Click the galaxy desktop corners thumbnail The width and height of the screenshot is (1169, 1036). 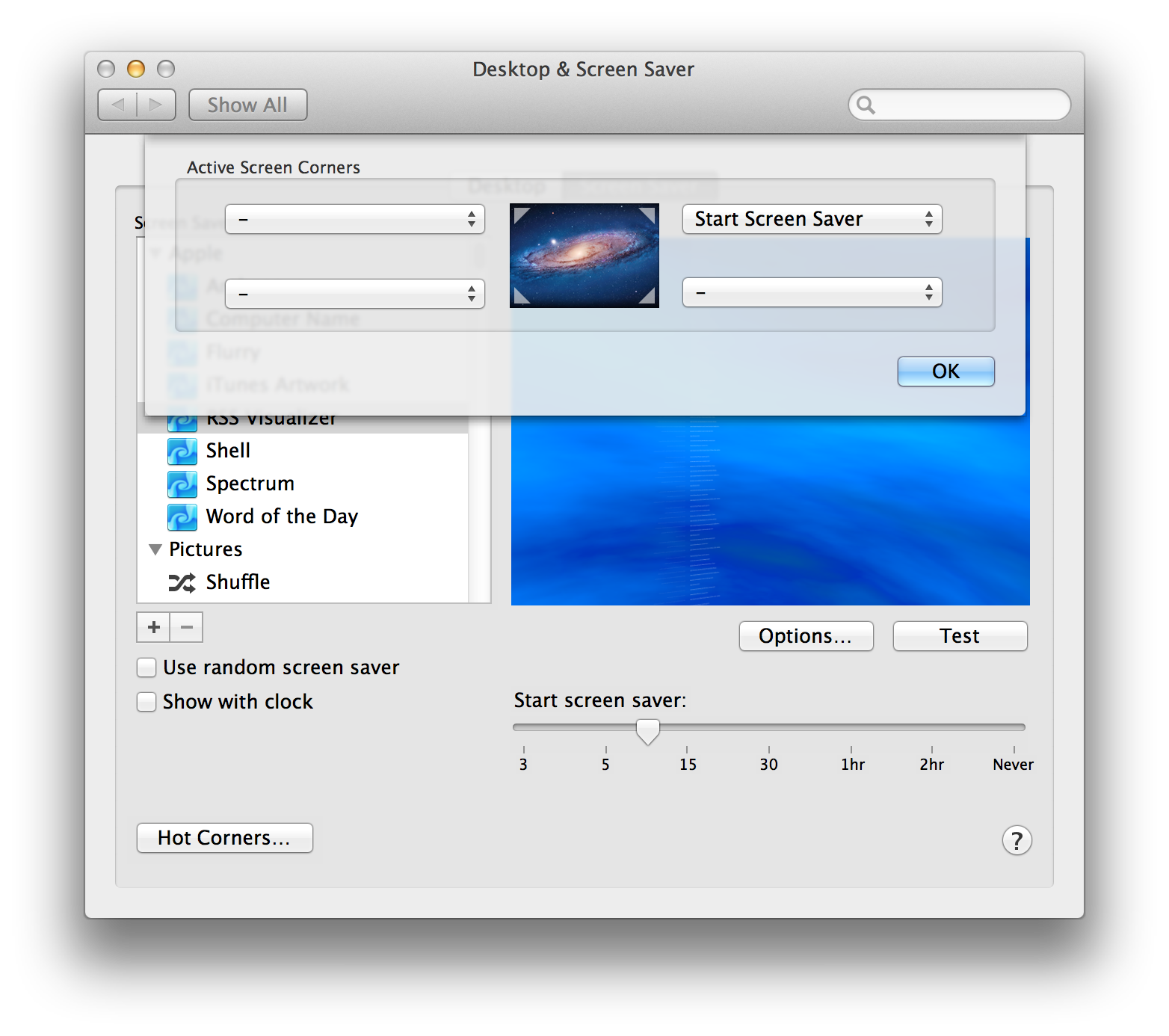pyautogui.click(x=584, y=256)
